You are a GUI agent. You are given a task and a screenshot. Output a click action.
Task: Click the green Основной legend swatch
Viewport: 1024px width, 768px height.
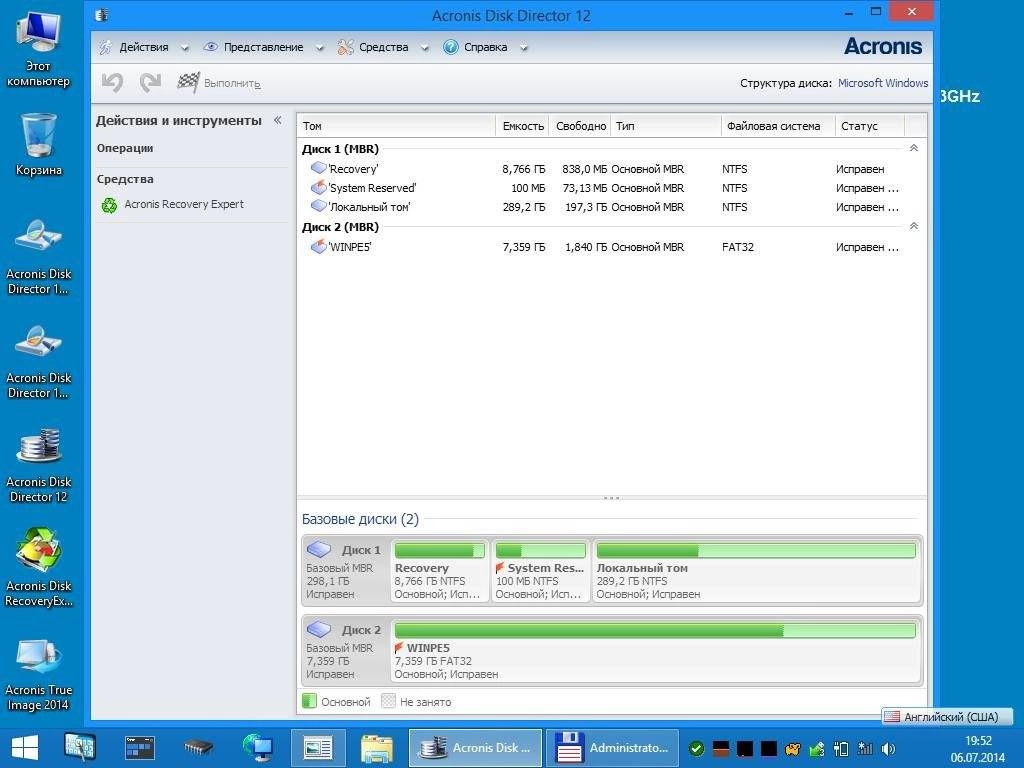308,701
